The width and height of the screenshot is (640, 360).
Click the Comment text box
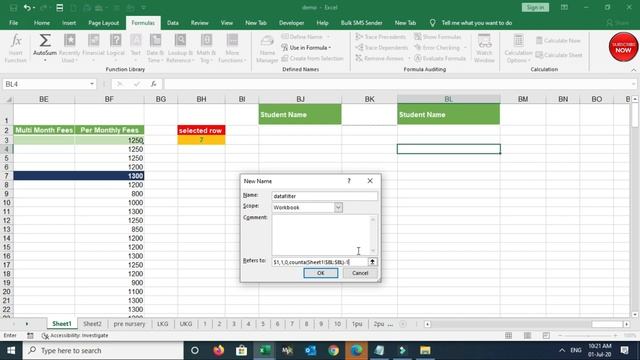324,235
